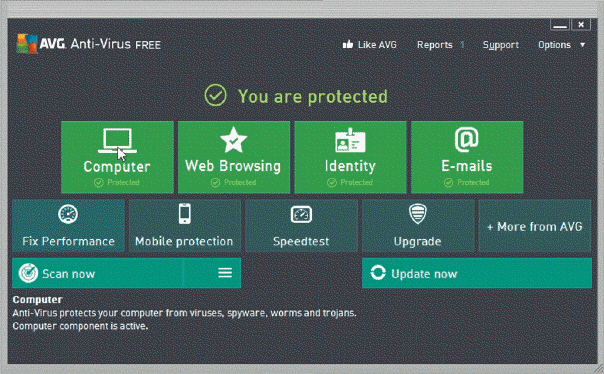The height and width of the screenshot is (374, 604).
Task: Click the Like AVG link
Action: pos(377,45)
